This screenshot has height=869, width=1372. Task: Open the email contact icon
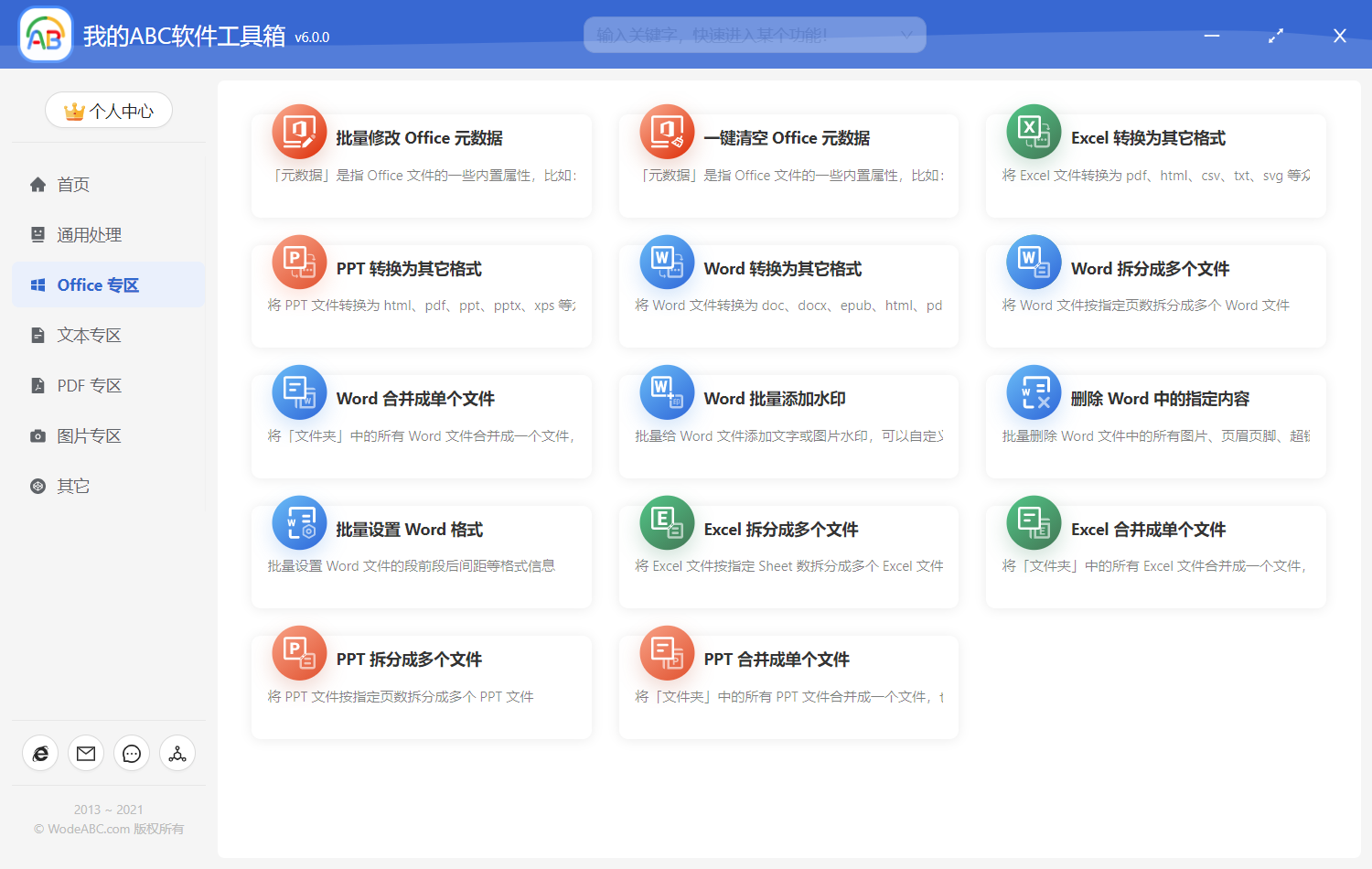coord(86,753)
